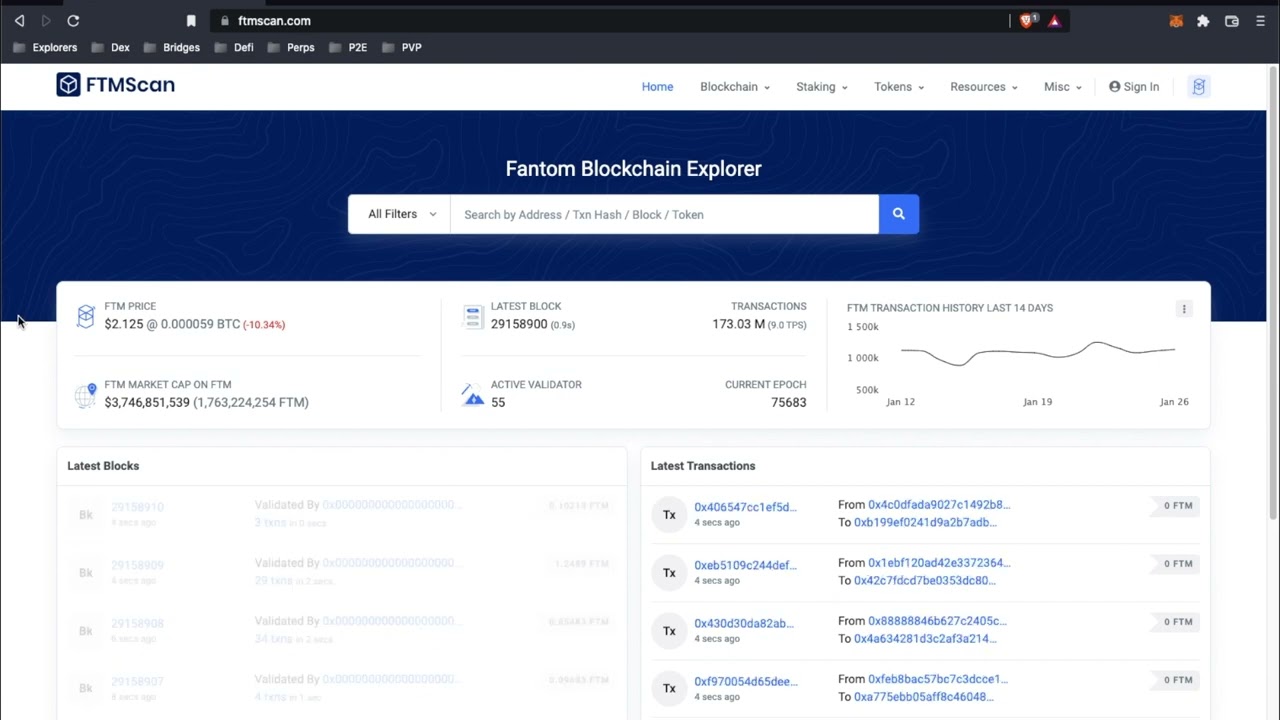Image resolution: width=1280 pixels, height=720 pixels.
Task: Open the transaction chart three-dot menu
Action: (1184, 309)
